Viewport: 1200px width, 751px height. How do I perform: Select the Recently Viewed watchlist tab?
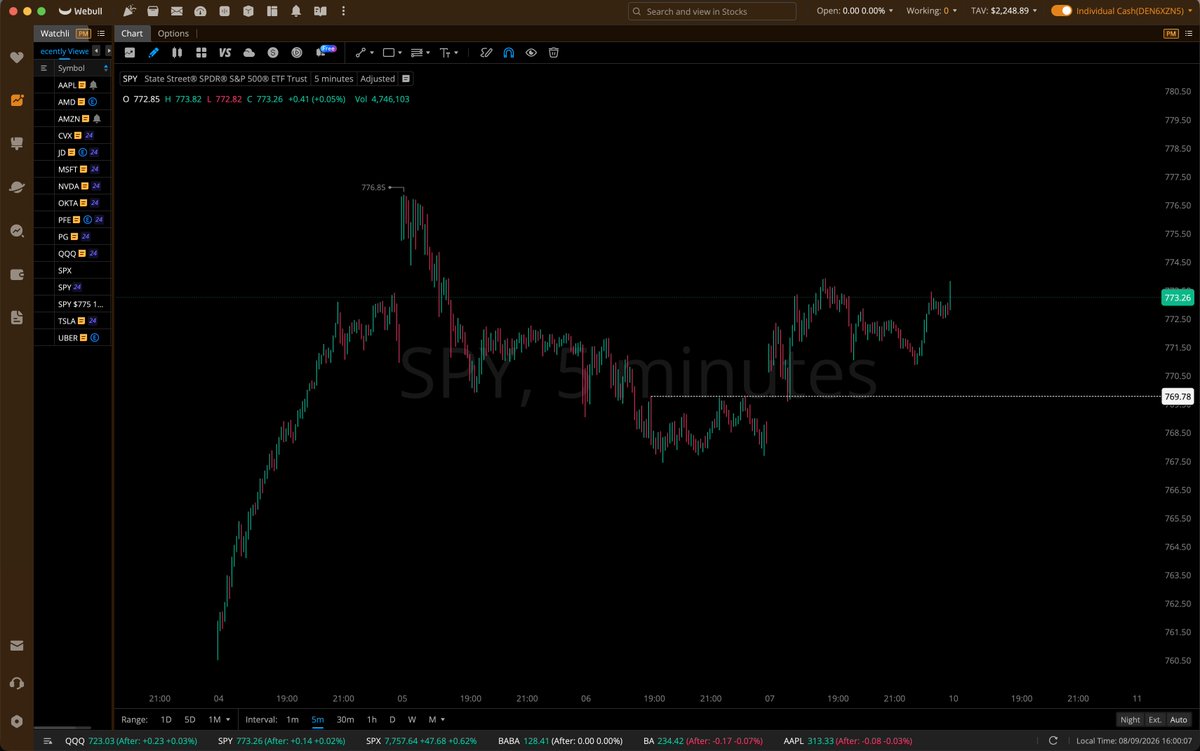[x=64, y=50]
